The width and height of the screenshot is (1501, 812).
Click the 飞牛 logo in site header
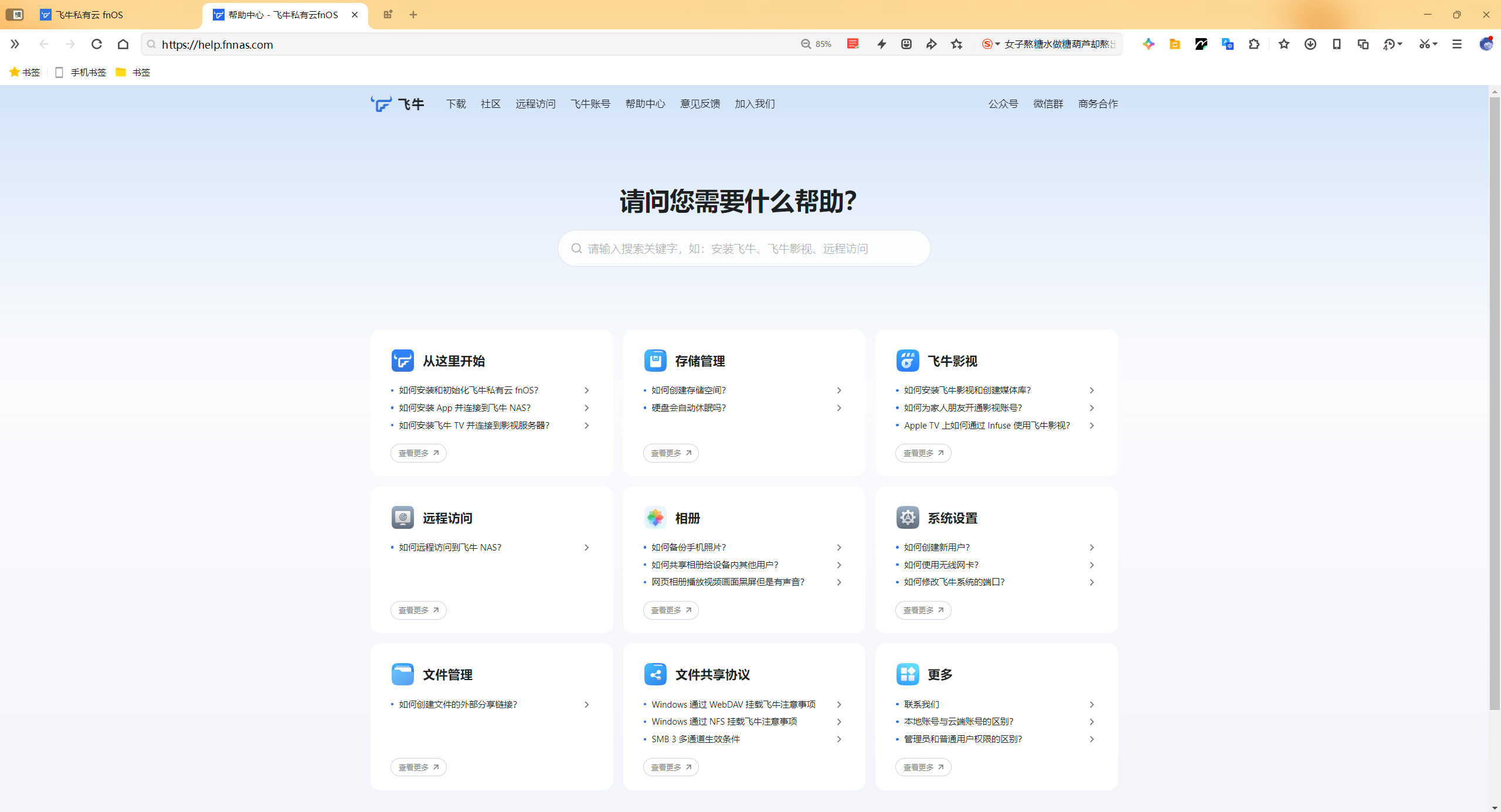point(398,104)
